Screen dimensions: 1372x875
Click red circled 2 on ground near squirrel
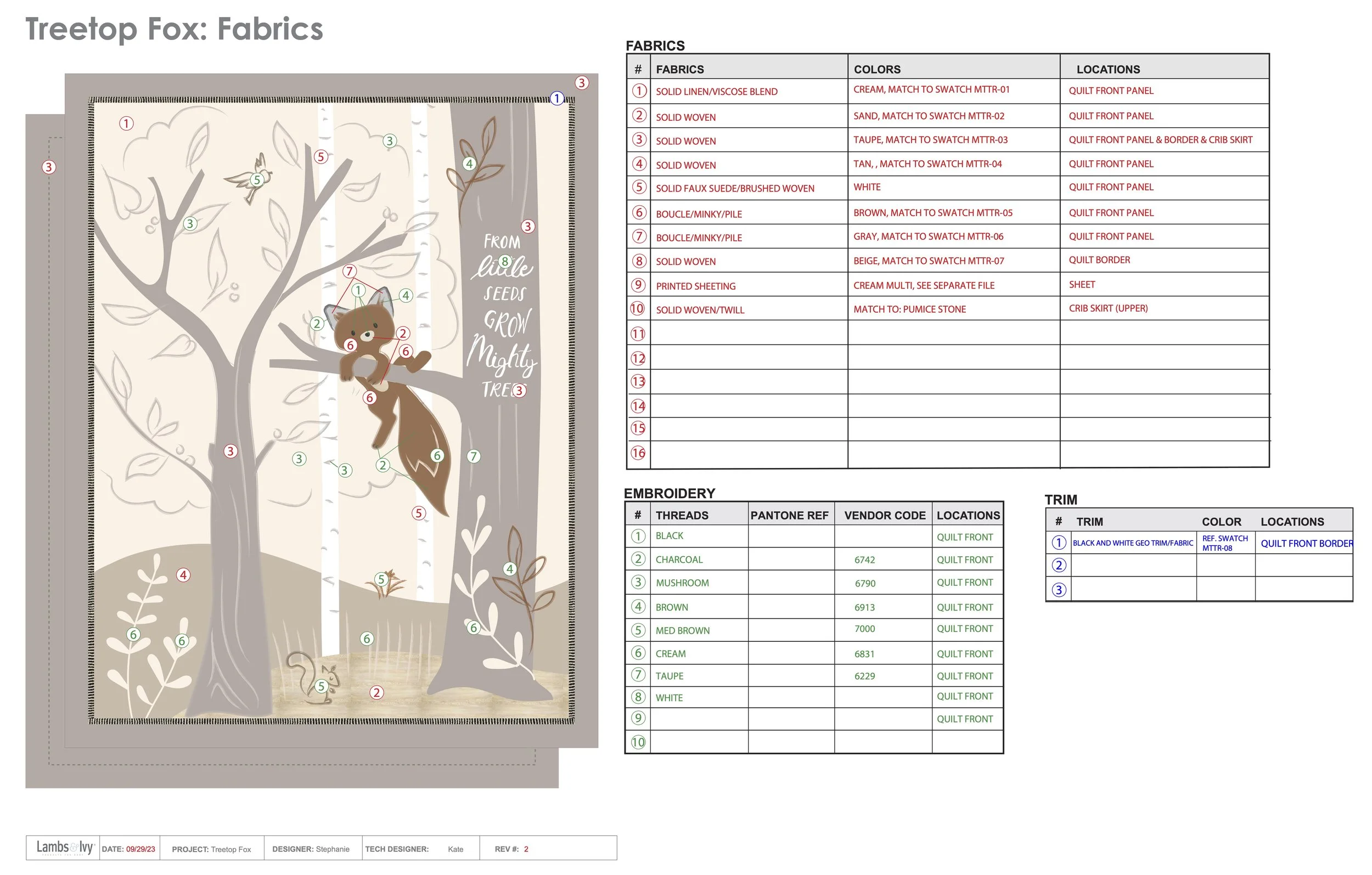click(x=376, y=693)
